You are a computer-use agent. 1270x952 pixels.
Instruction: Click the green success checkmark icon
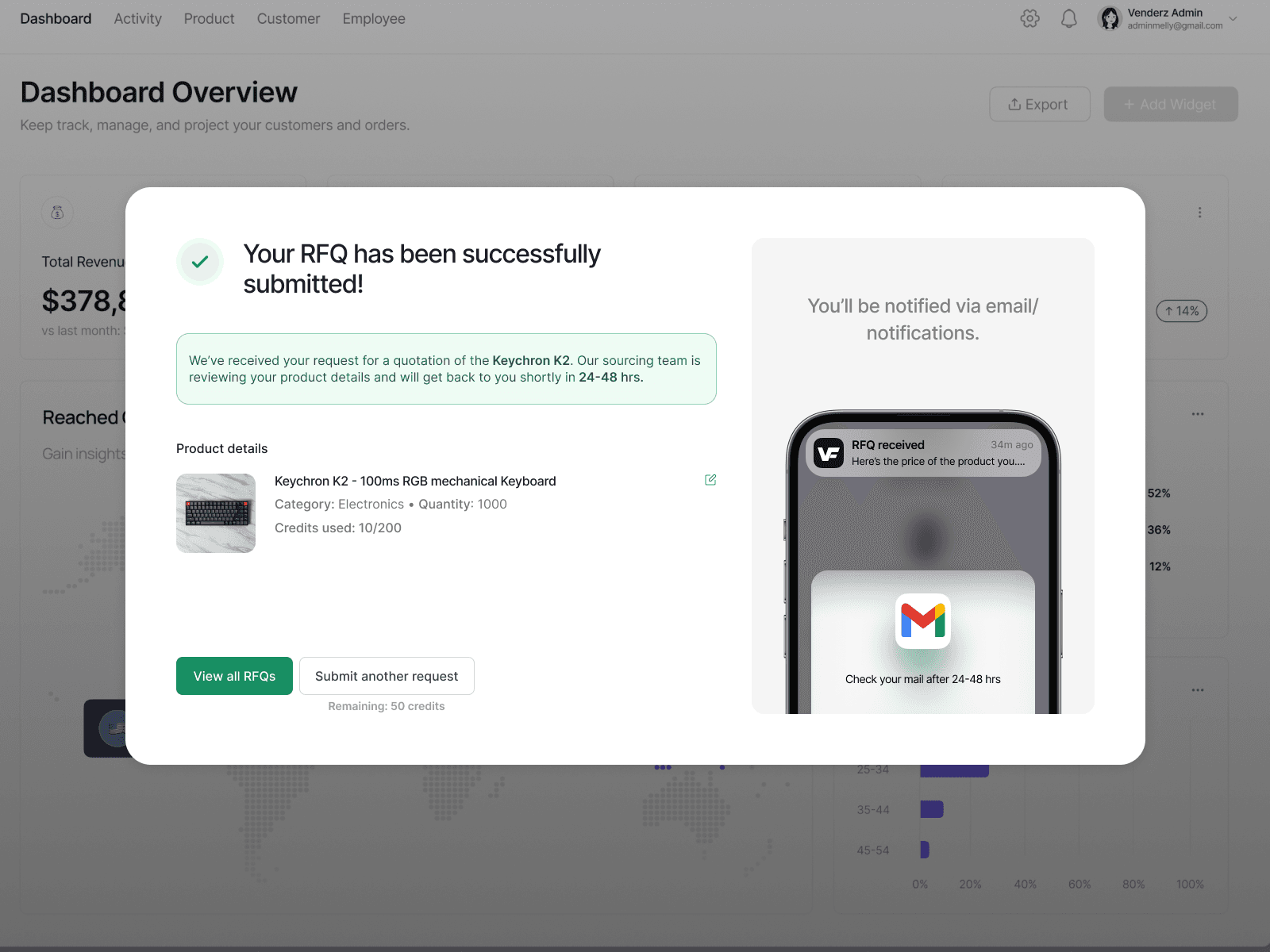[200, 262]
